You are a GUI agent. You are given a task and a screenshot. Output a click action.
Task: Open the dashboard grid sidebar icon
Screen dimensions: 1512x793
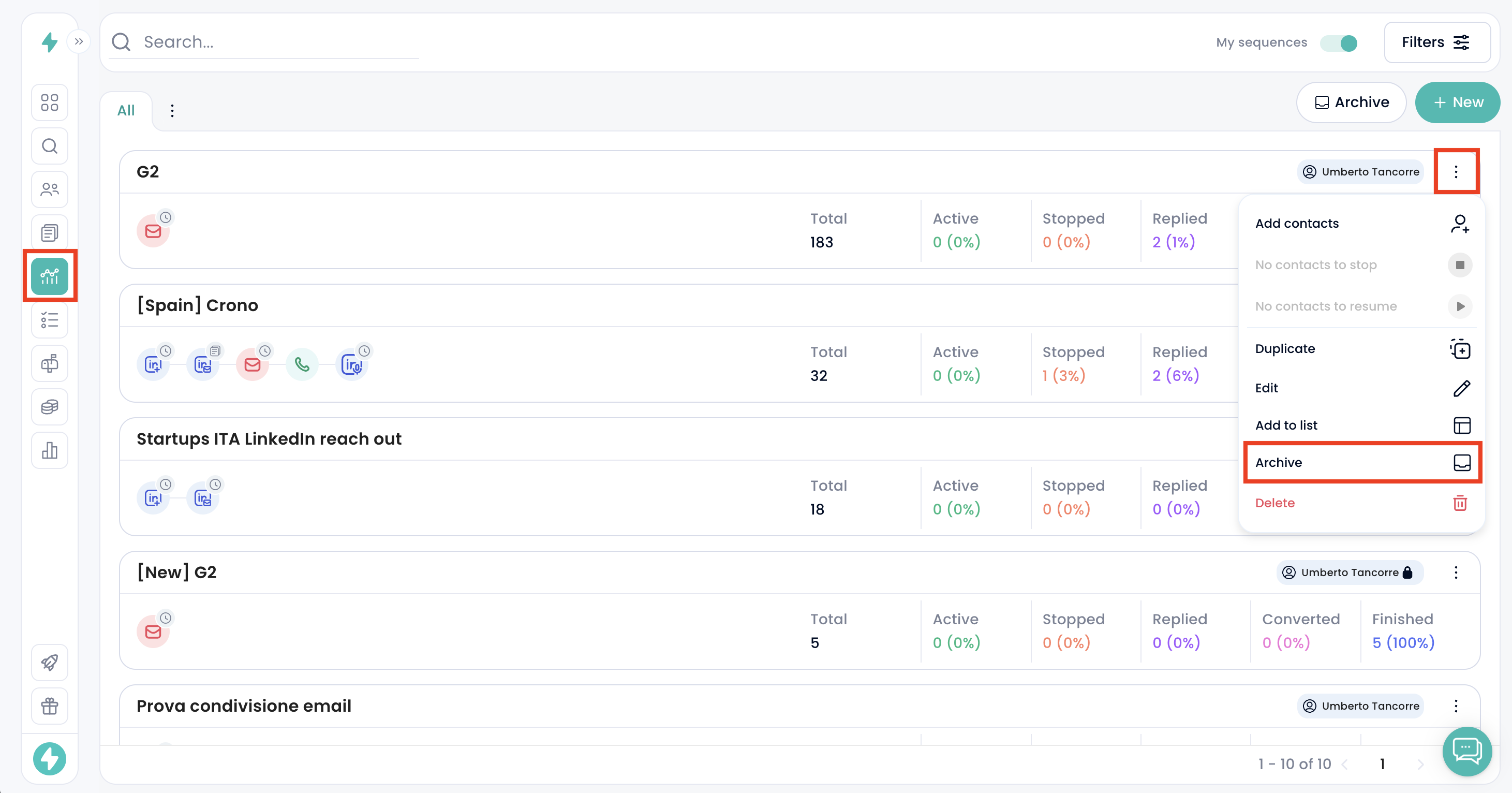pyautogui.click(x=50, y=102)
